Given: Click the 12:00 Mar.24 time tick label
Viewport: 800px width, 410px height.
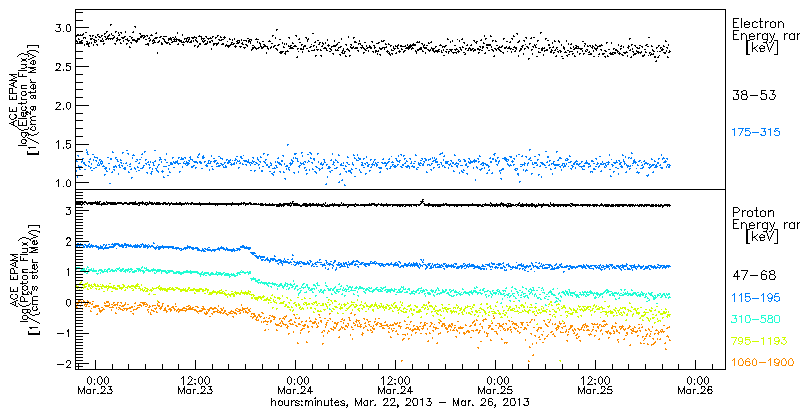Looking at the screenshot, I should coord(396,386).
